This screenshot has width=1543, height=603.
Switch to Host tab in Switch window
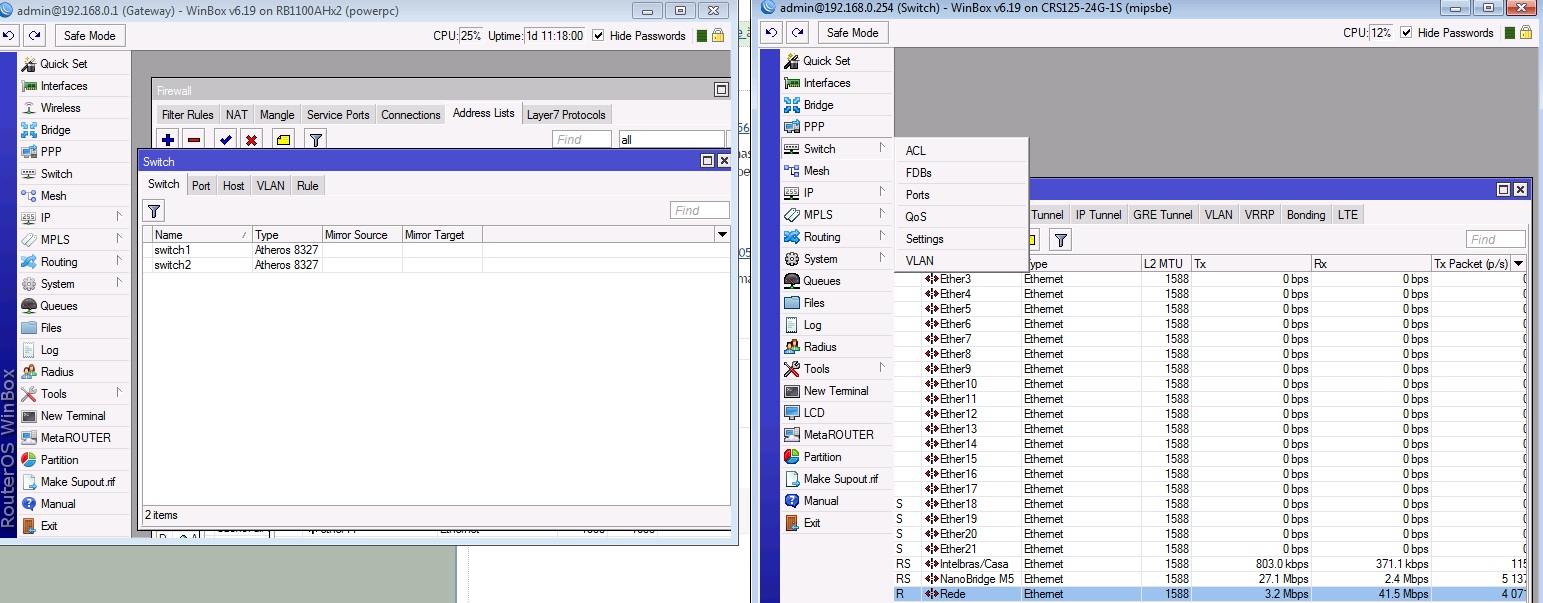[233, 186]
